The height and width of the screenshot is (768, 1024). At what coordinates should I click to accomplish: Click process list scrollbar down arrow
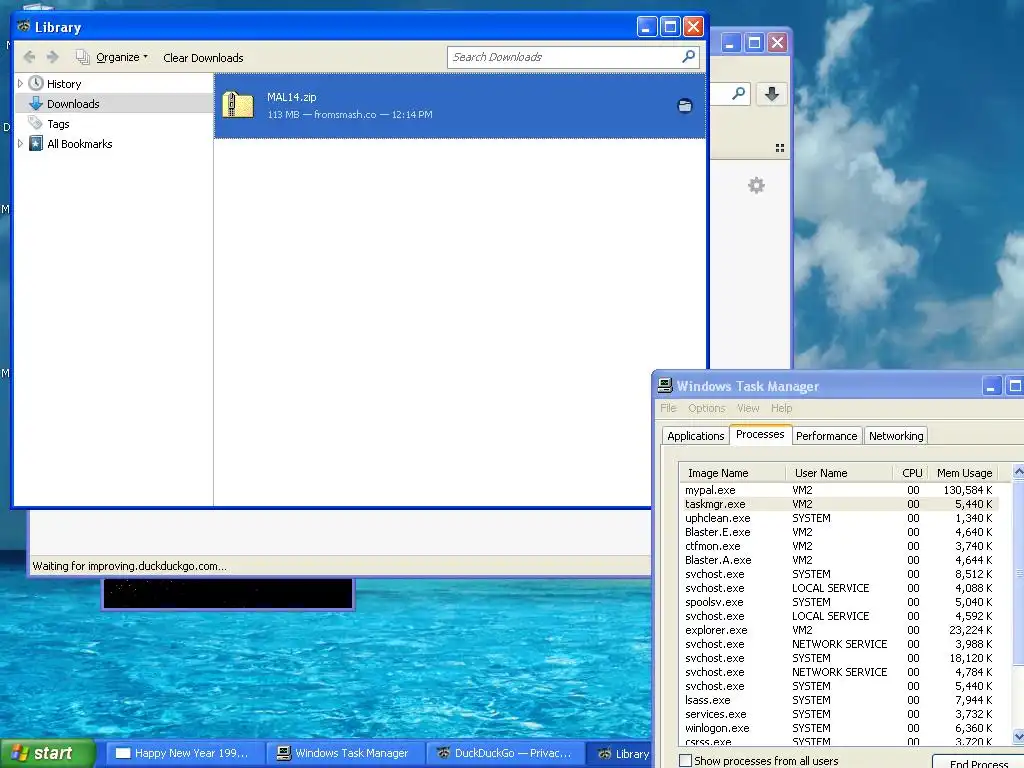tap(1018, 737)
